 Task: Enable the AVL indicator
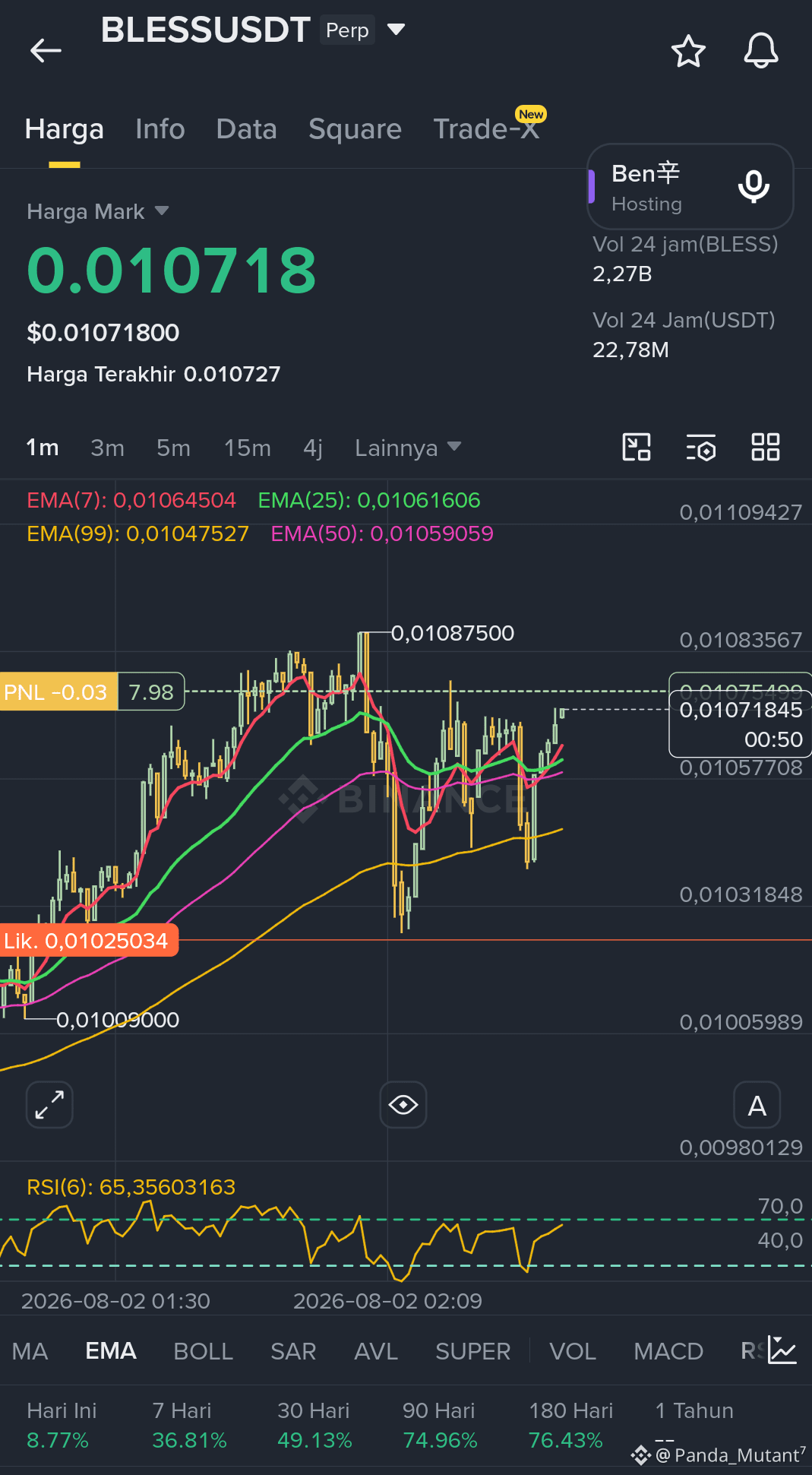376,1351
